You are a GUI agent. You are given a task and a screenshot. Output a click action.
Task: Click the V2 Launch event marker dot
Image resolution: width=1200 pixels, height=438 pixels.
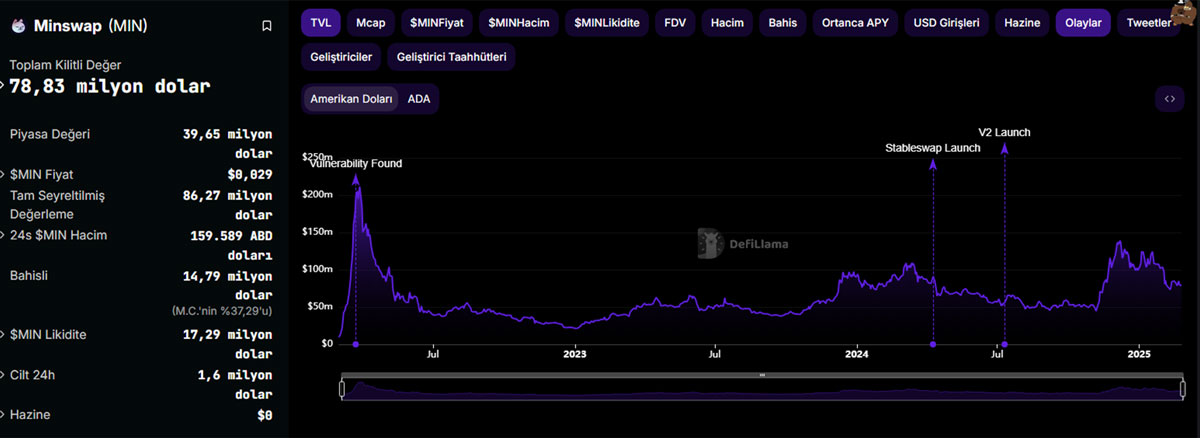[1005, 345]
